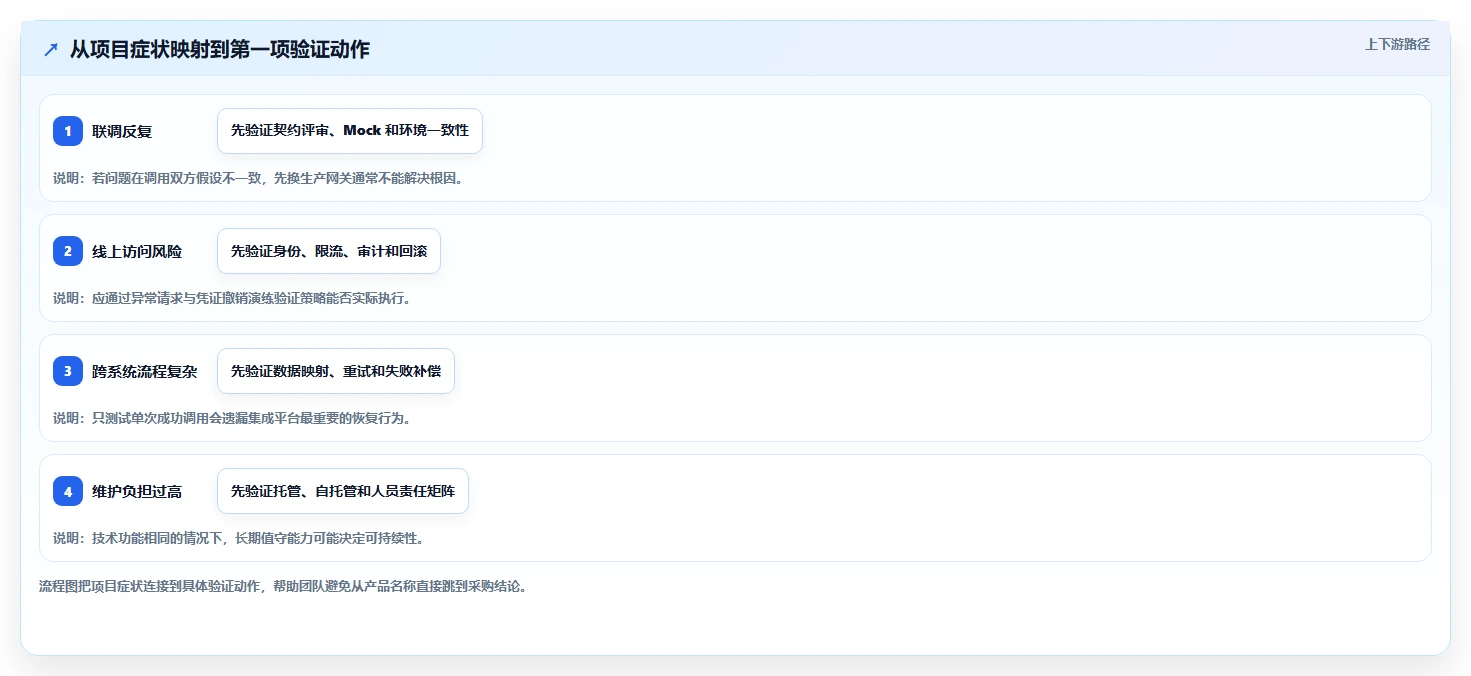Select the 跨系统流程复杂 symptom label
Screen dimensions: 1471x676
click(x=145, y=371)
